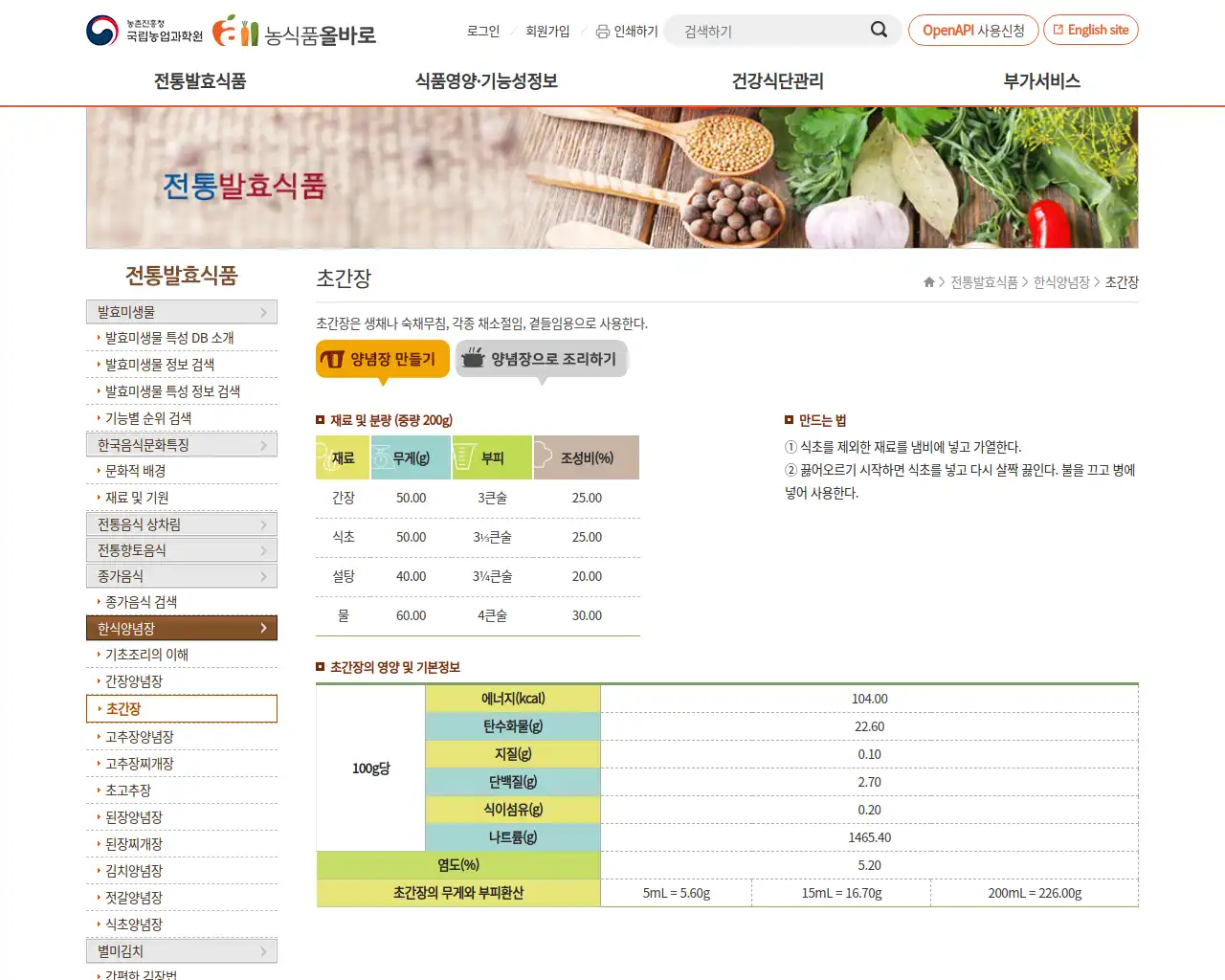This screenshot has width=1225, height=980.
Task: Click the bag icon on 양념장 만들기 button
Action: (334, 359)
